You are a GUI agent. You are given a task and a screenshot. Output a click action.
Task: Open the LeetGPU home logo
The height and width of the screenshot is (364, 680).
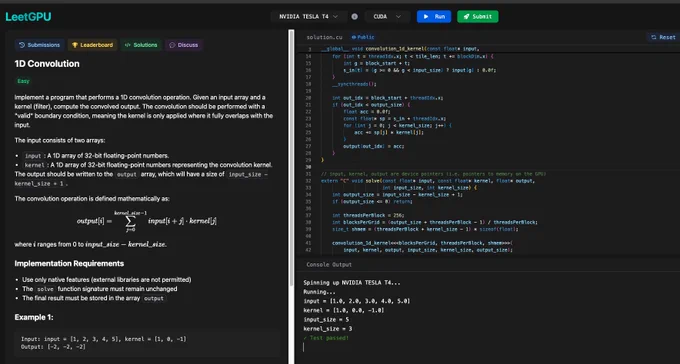[x=28, y=16]
